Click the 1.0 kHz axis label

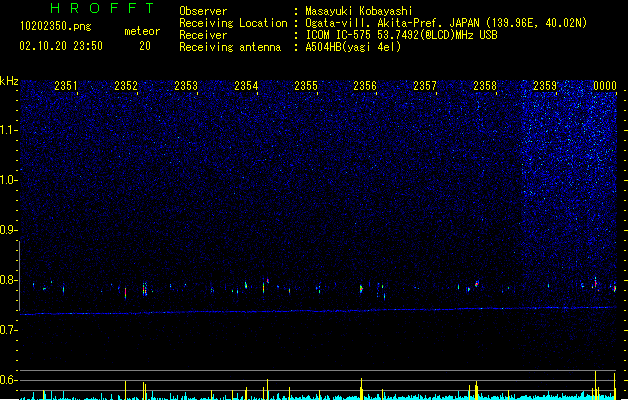(9, 180)
